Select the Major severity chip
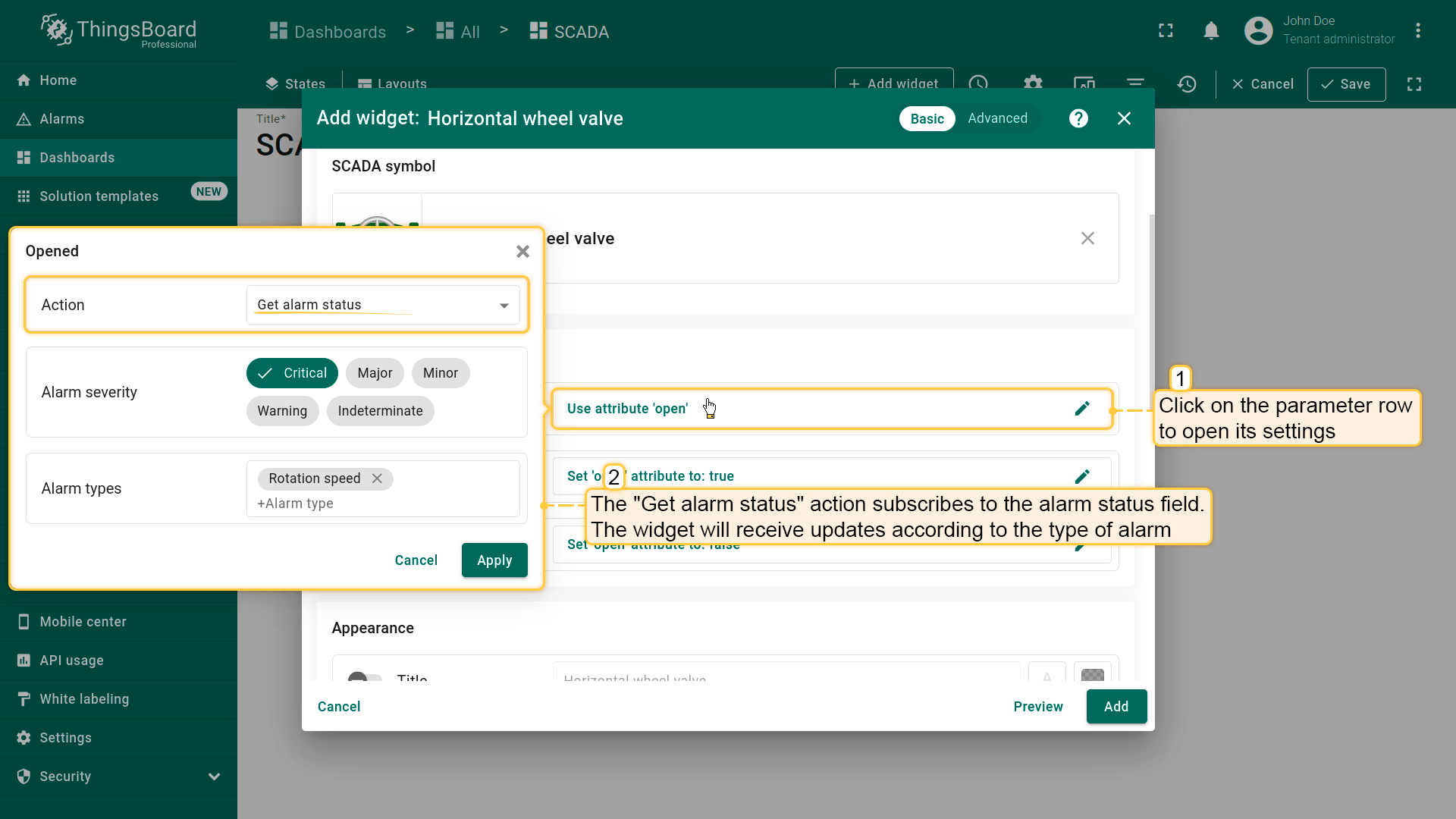 click(375, 373)
